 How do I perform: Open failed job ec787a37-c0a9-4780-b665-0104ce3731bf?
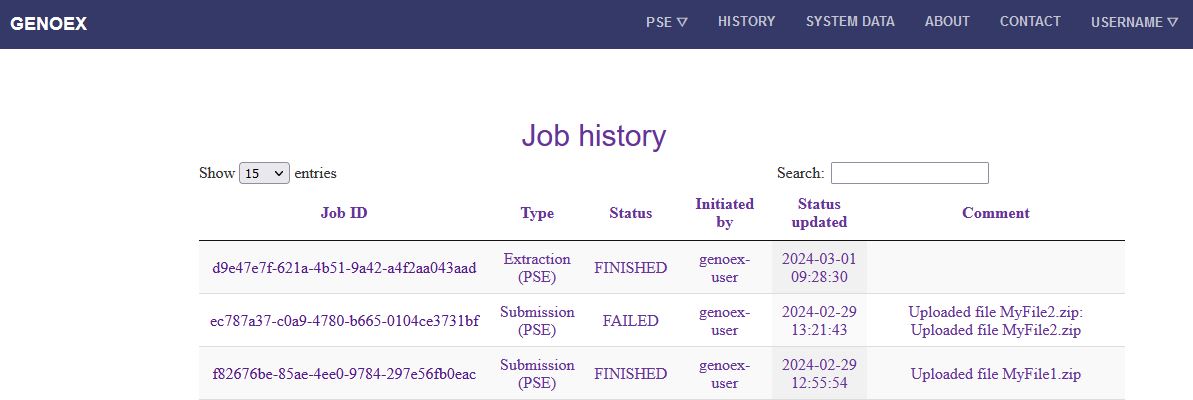[344, 321]
